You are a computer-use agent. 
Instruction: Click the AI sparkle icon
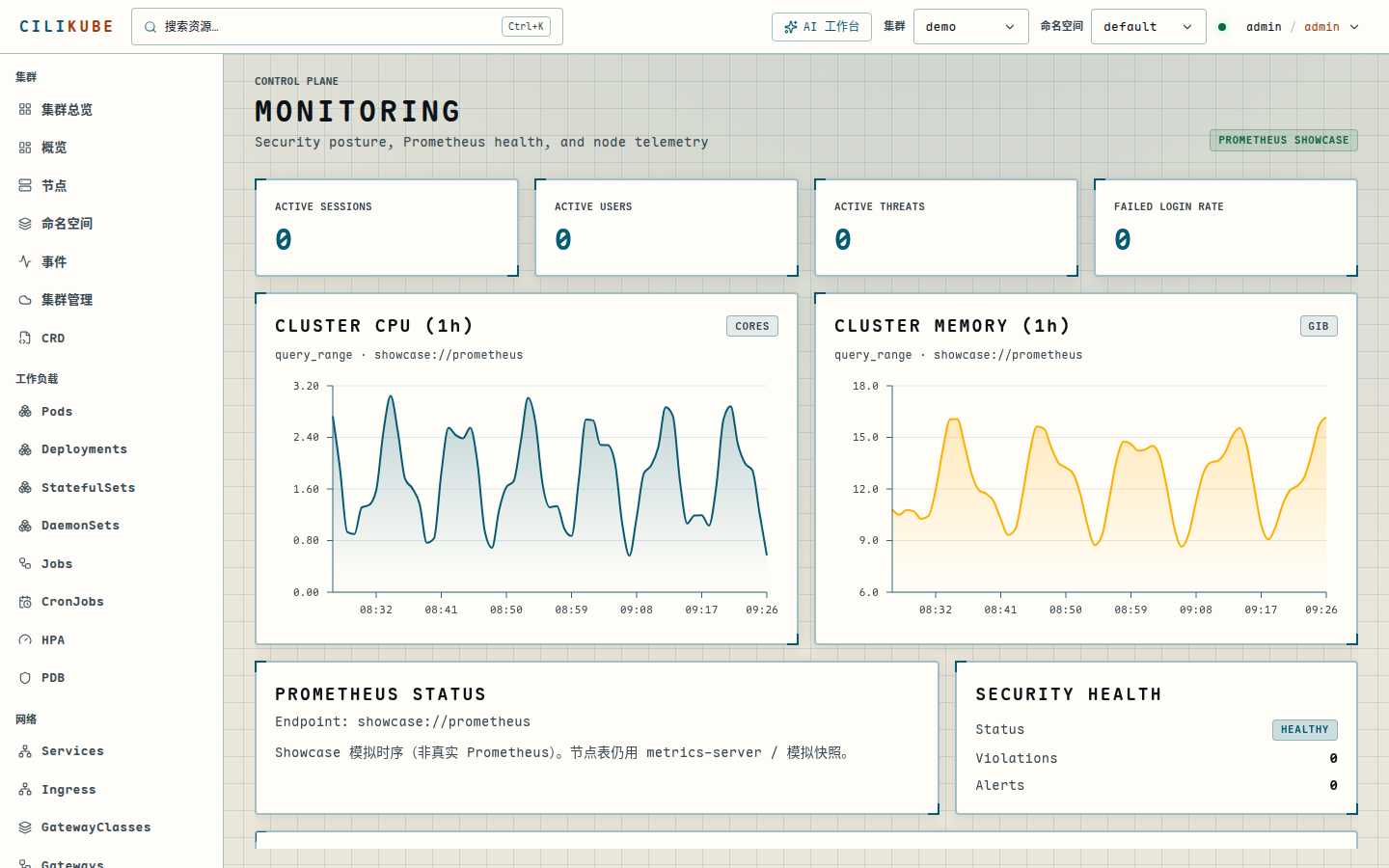791,27
